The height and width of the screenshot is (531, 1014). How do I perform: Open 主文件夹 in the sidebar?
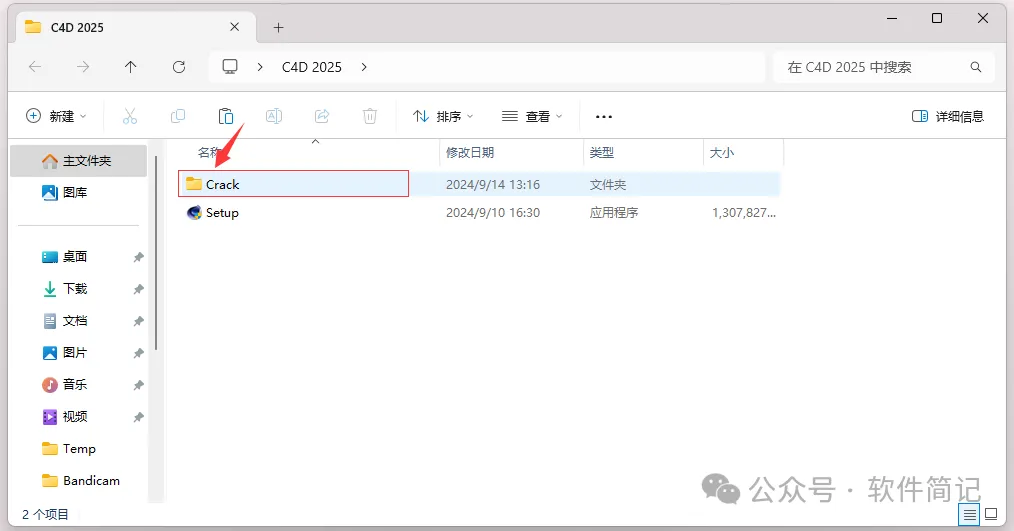[79, 160]
